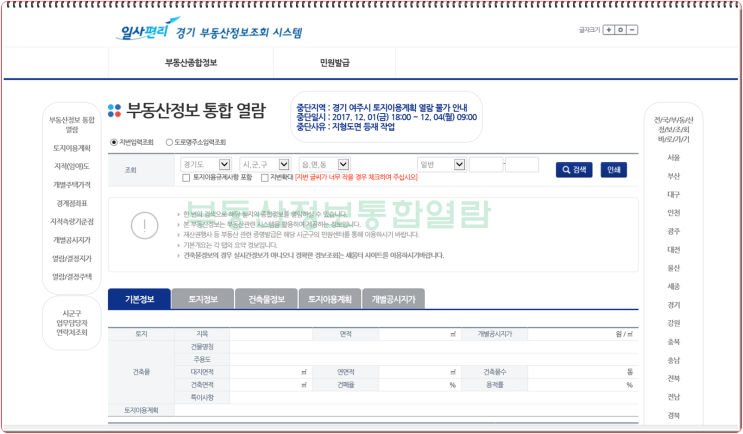This screenshot has height=434, width=743.
Task: Open the 부동산종합정보 top menu
Action: 191,63
